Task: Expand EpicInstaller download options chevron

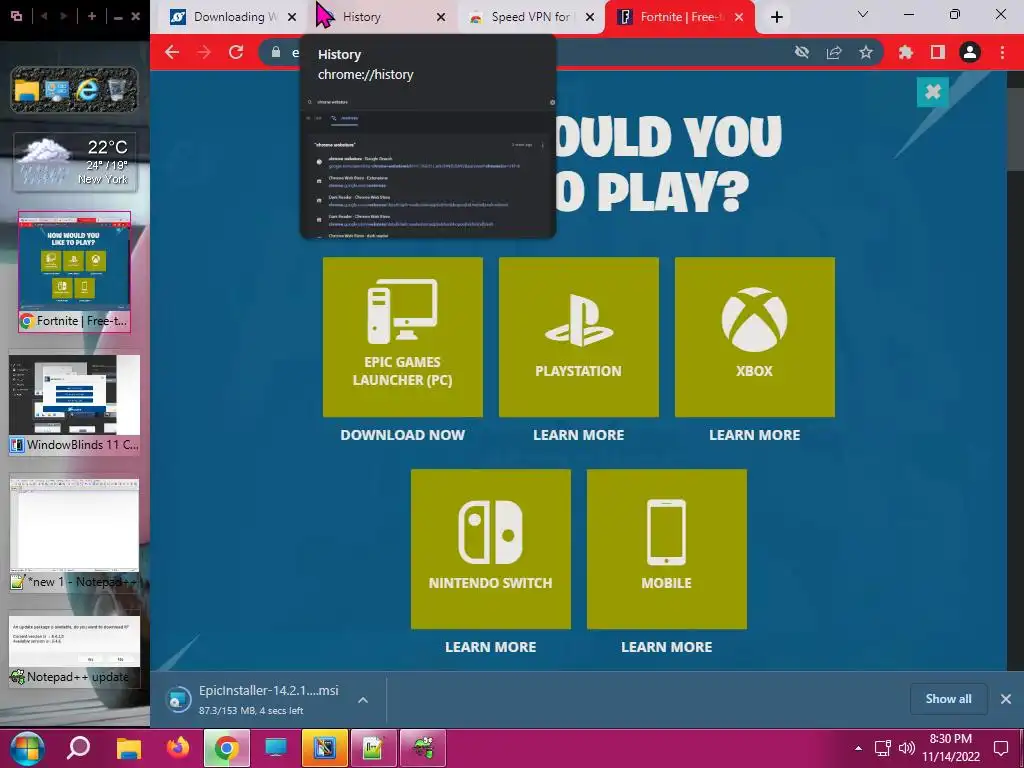Action: [363, 699]
